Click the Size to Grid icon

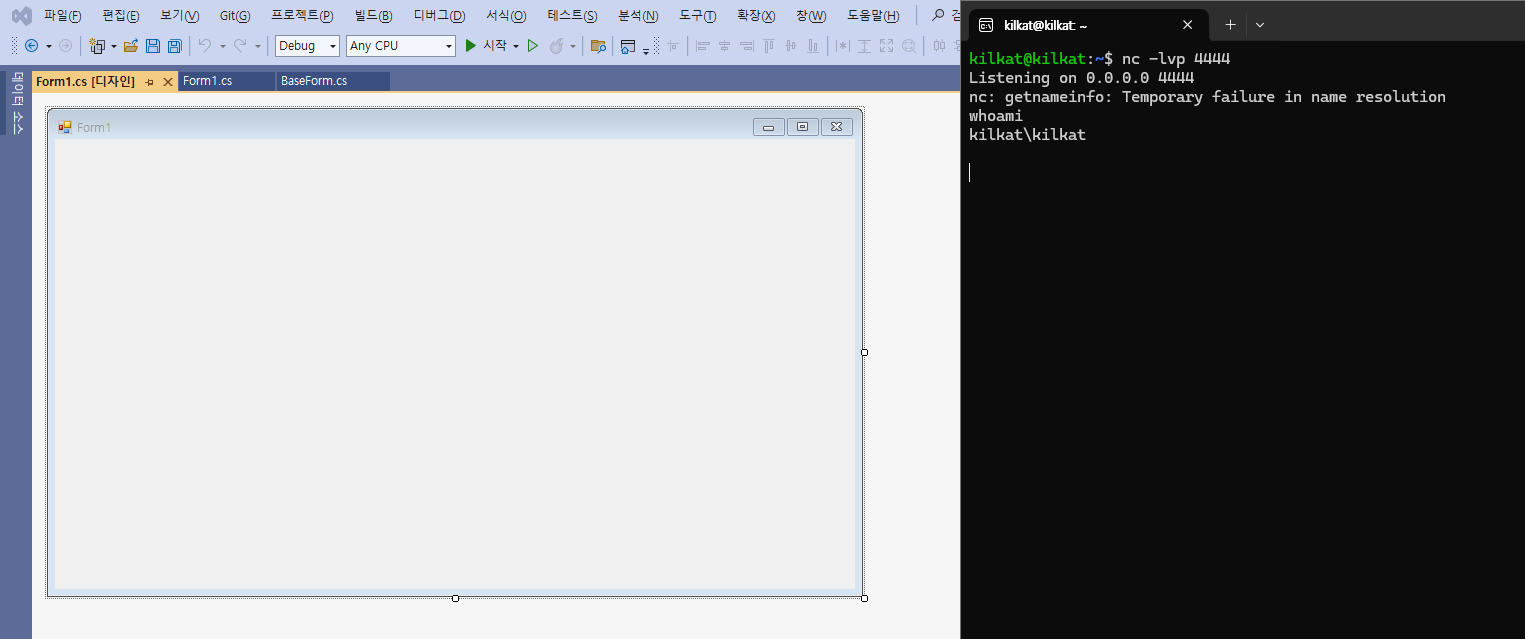pyautogui.click(x=909, y=46)
